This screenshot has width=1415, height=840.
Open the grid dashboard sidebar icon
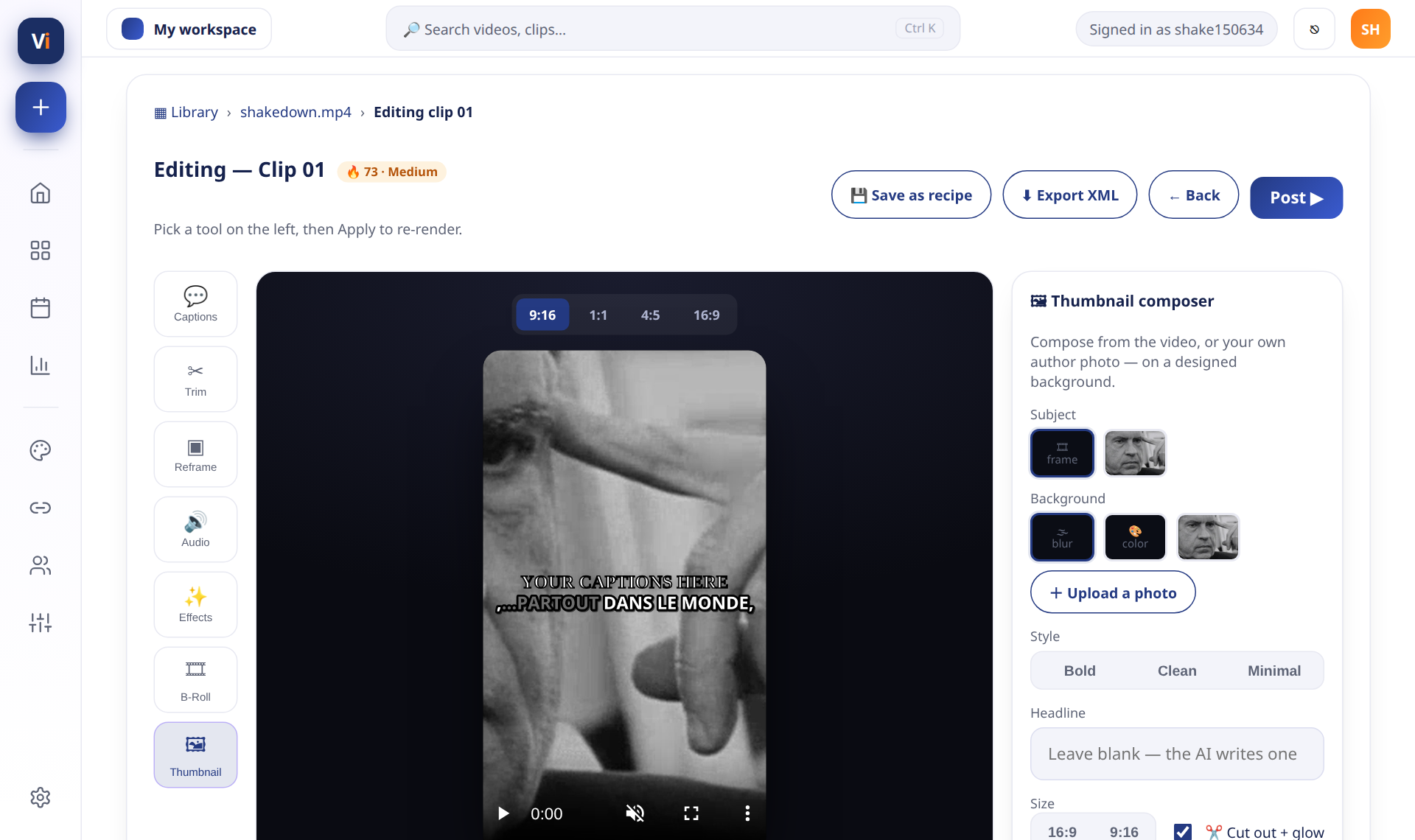[41, 251]
